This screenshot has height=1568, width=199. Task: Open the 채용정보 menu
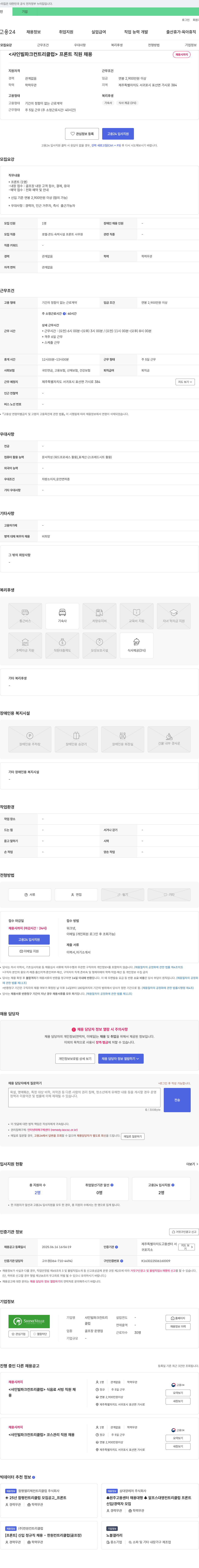(x=33, y=32)
